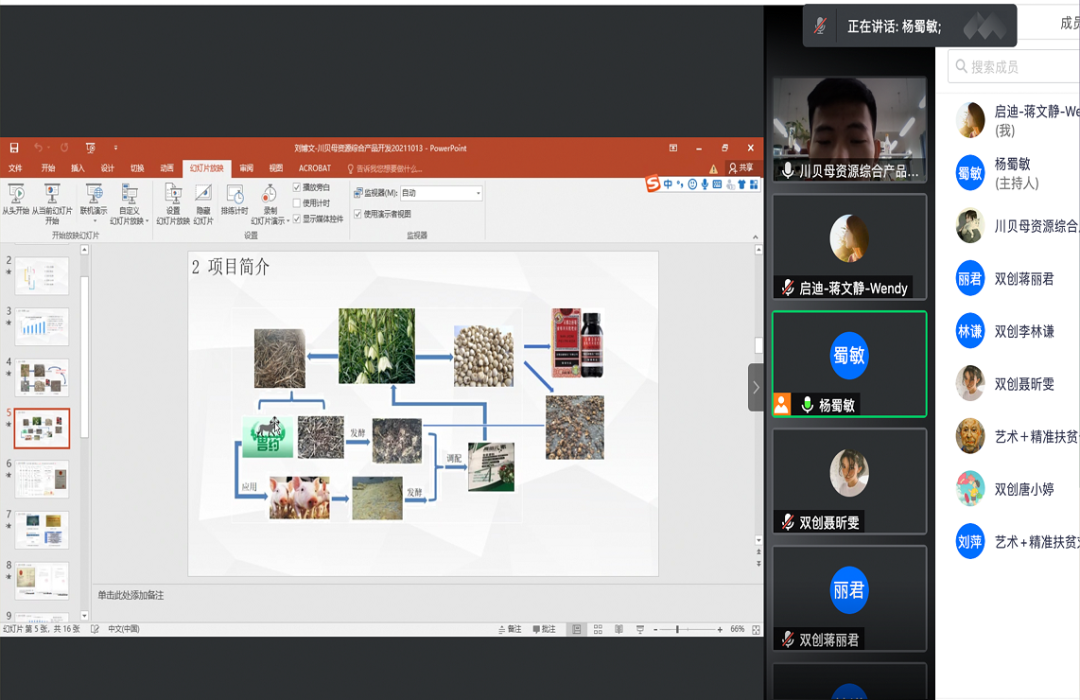Click thumbnail pane scroll down arrow

click(x=85, y=615)
